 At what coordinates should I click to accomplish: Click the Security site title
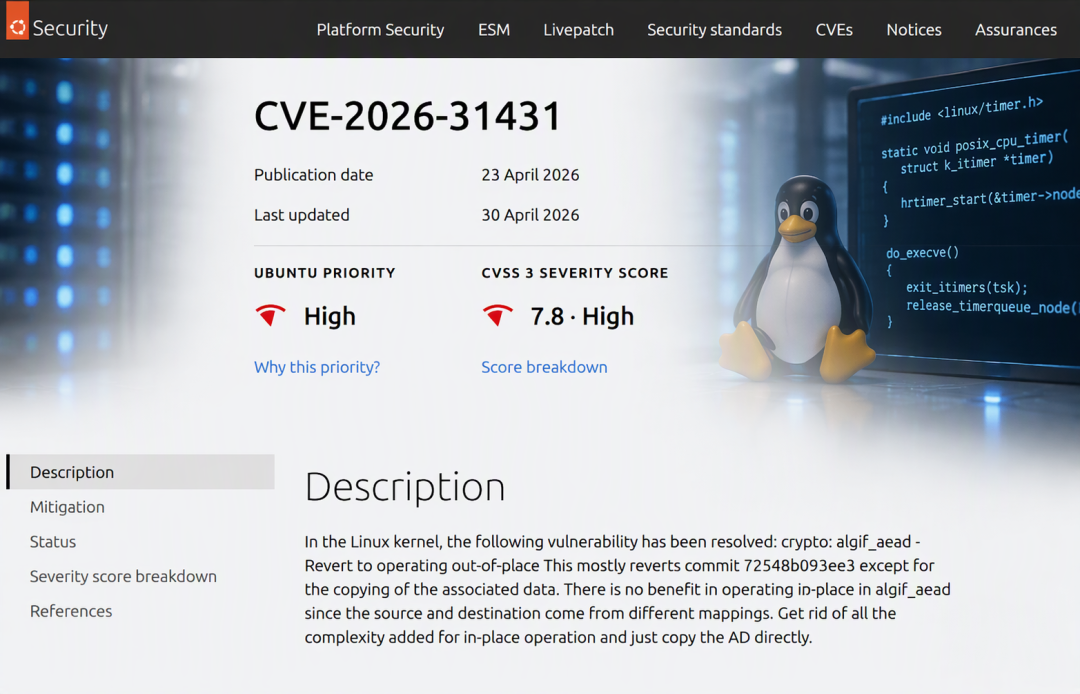[x=70, y=28]
